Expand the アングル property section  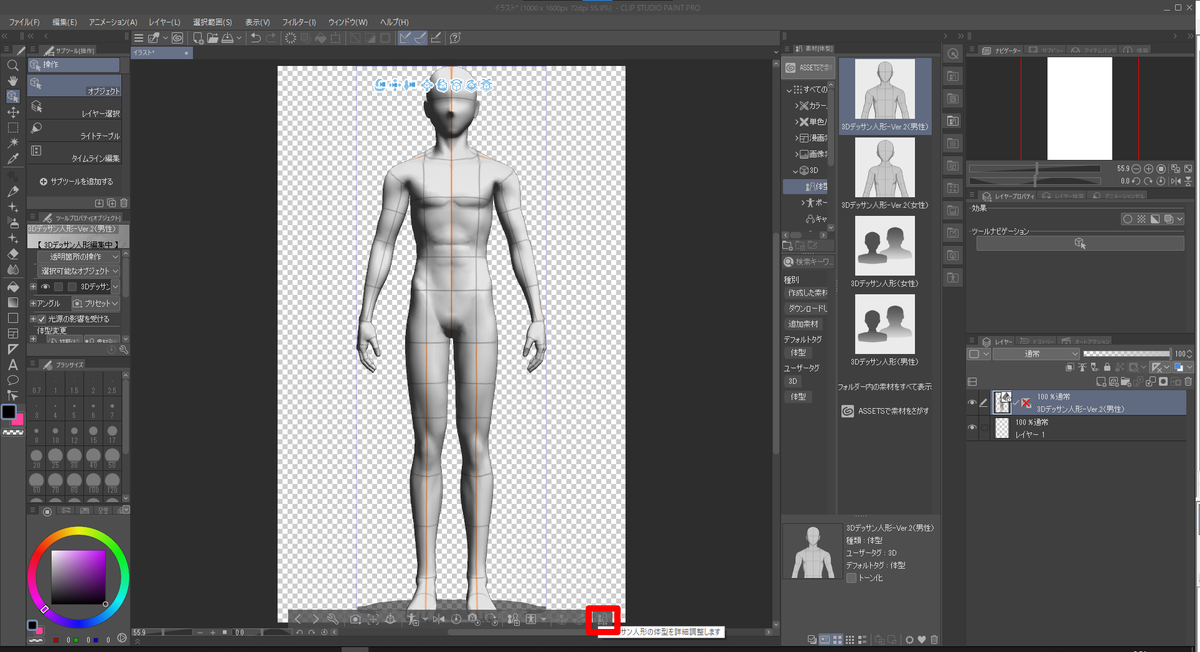point(33,303)
